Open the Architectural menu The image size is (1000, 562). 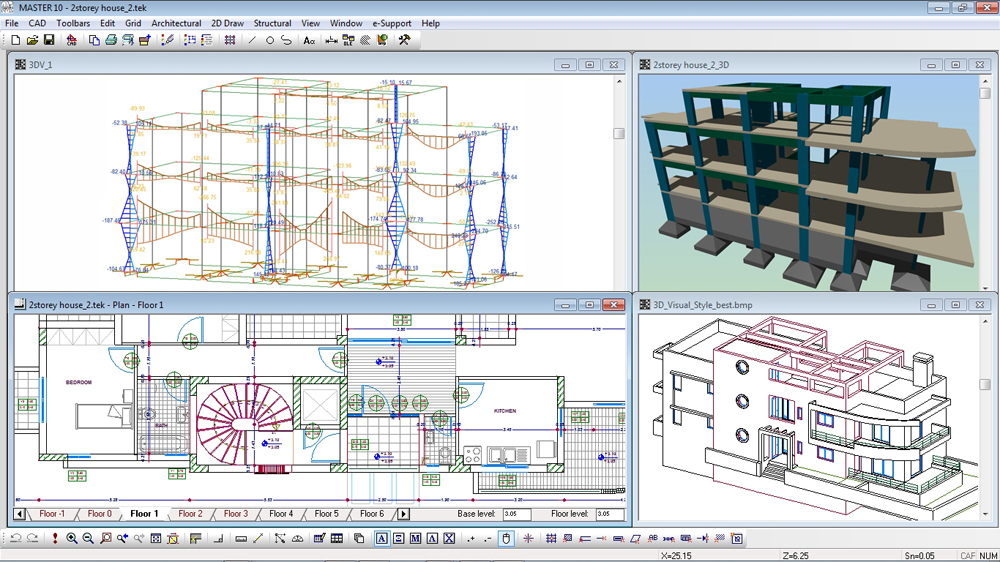[x=176, y=23]
